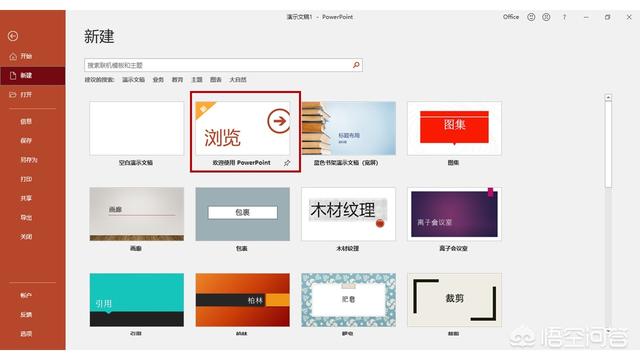Select the 木材纹理 Wood Type template
640x360 pixels.
coord(348,214)
